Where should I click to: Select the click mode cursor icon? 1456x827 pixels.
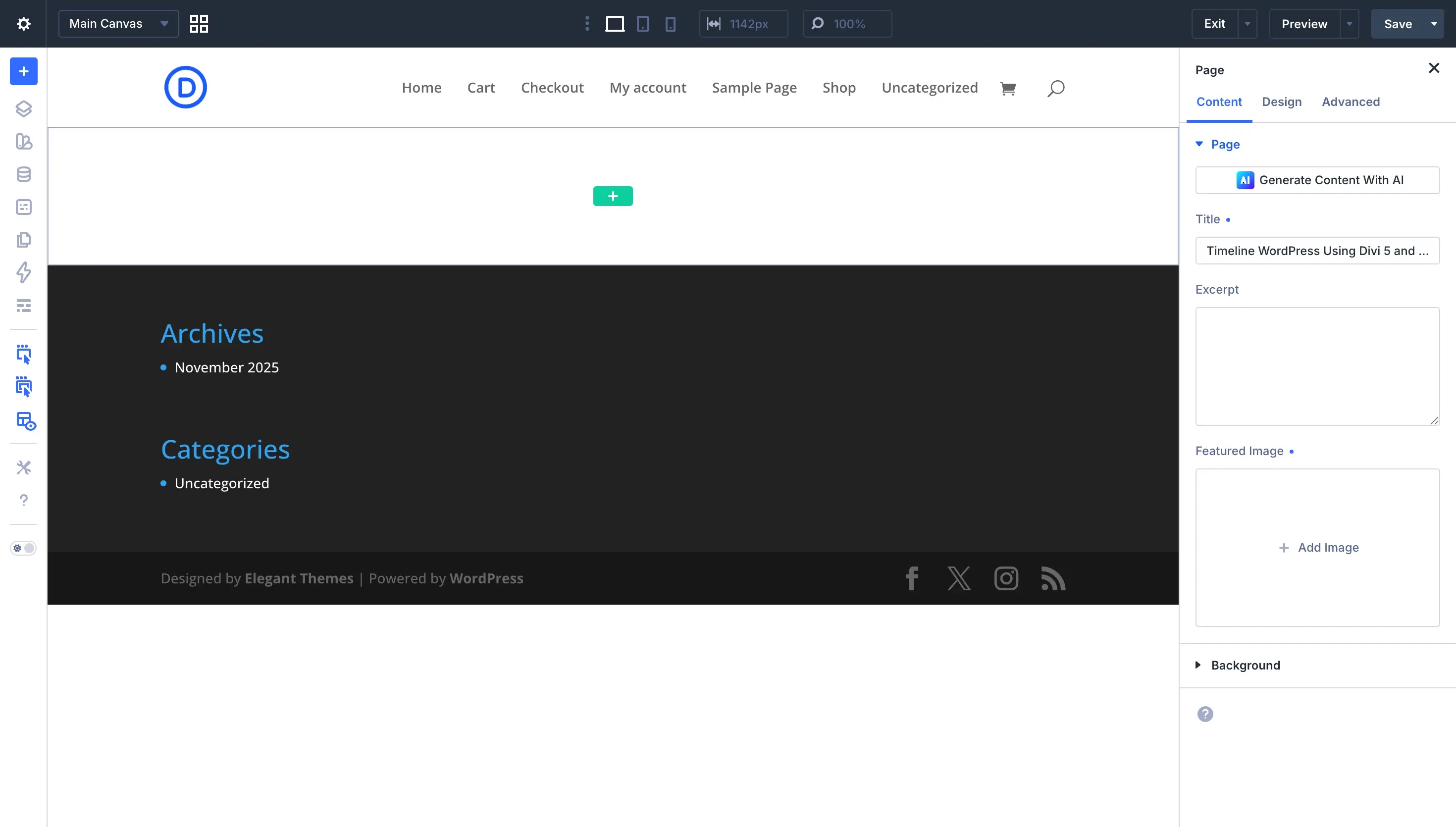tap(23, 354)
